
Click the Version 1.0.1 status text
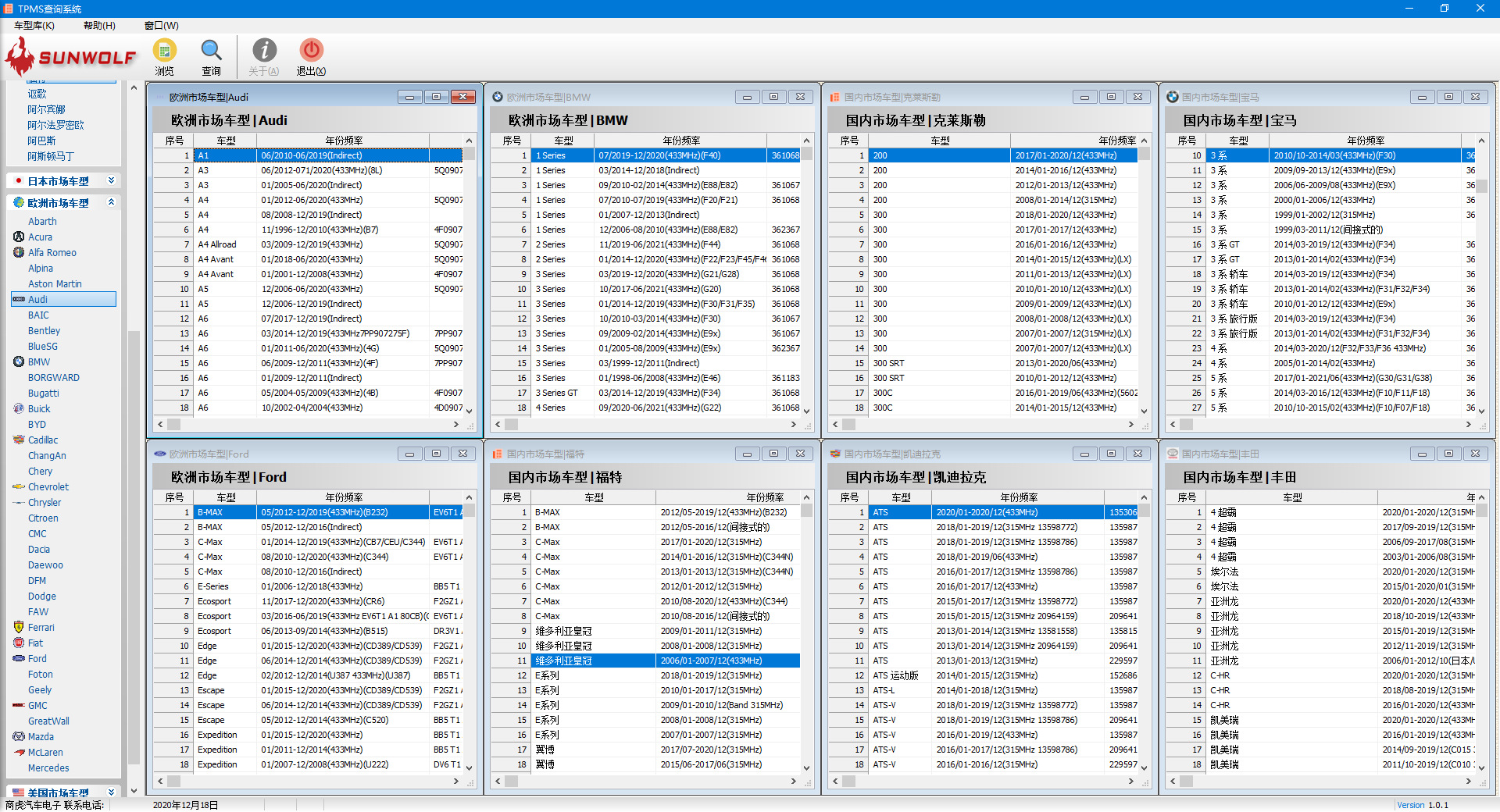click(1423, 805)
